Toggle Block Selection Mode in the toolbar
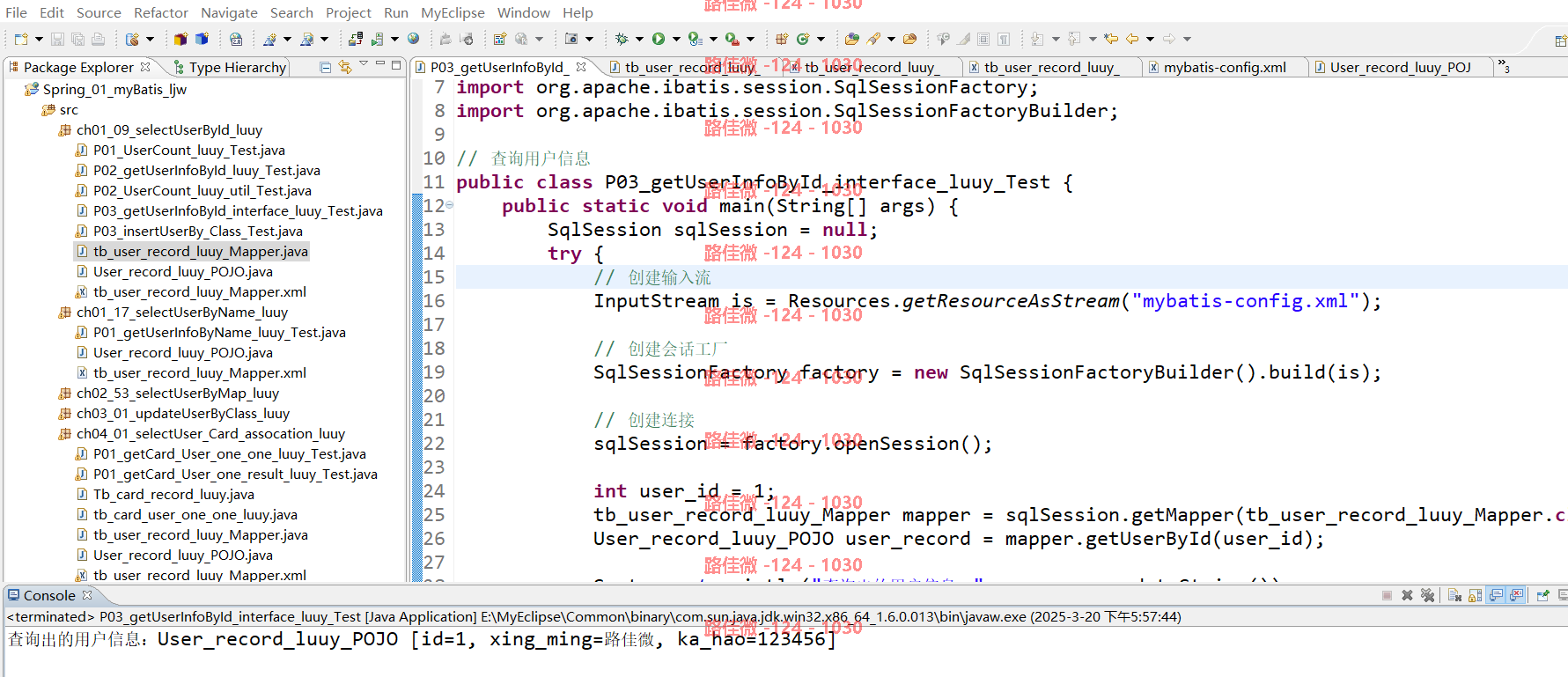The height and width of the screenshot is (677, 1568). point(983,39)
